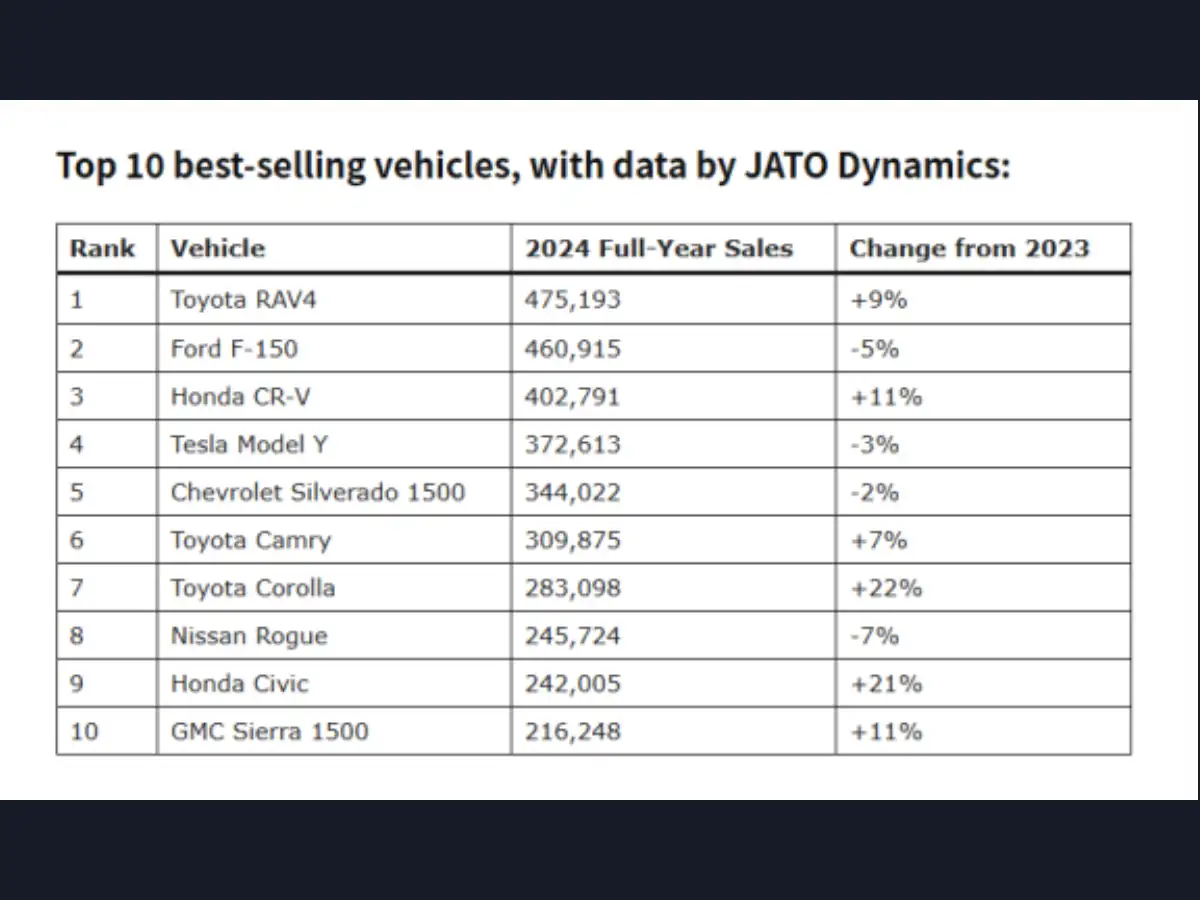
Task: Select the Chevrolet Silverado 1500 cell
Action: coord(318,493)
